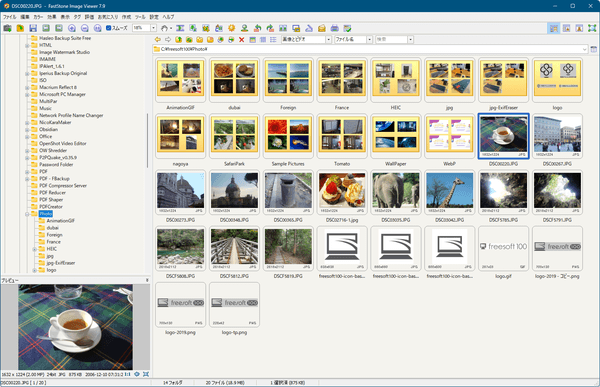
Task: Click the compare selected images icon
Action: point(283,28)
